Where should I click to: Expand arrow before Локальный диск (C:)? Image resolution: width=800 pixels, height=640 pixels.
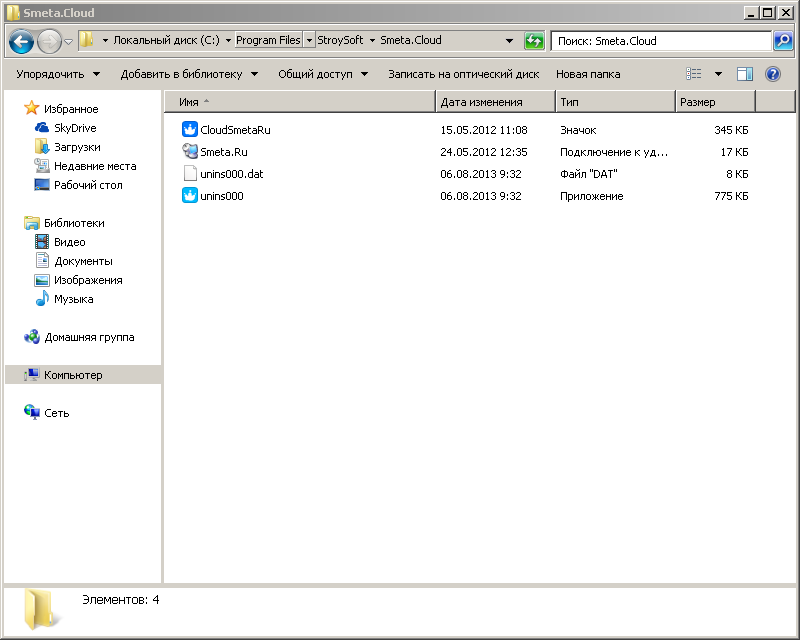[x=105, y=40]
